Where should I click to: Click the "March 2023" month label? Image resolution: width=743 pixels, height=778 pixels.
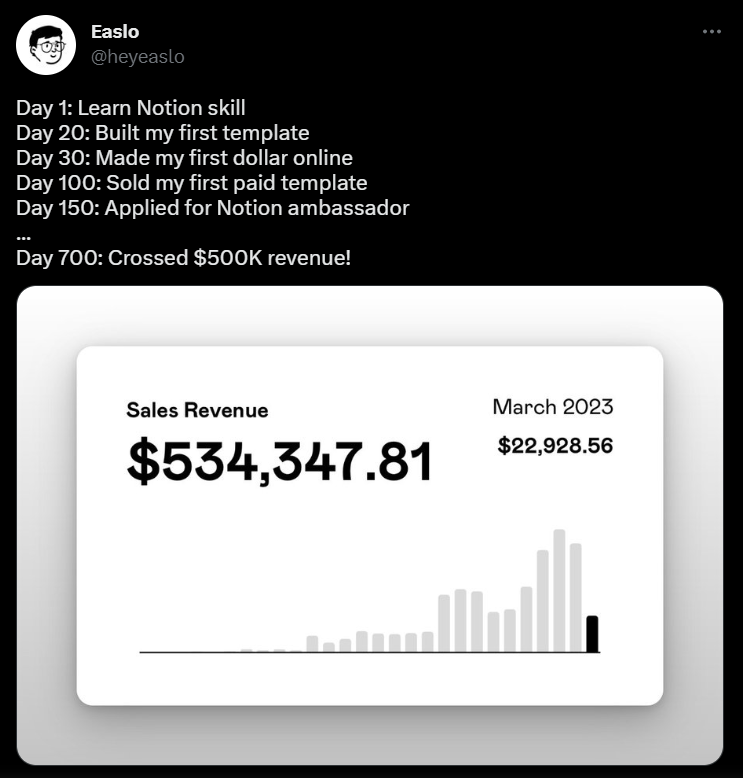coord(552,406)
